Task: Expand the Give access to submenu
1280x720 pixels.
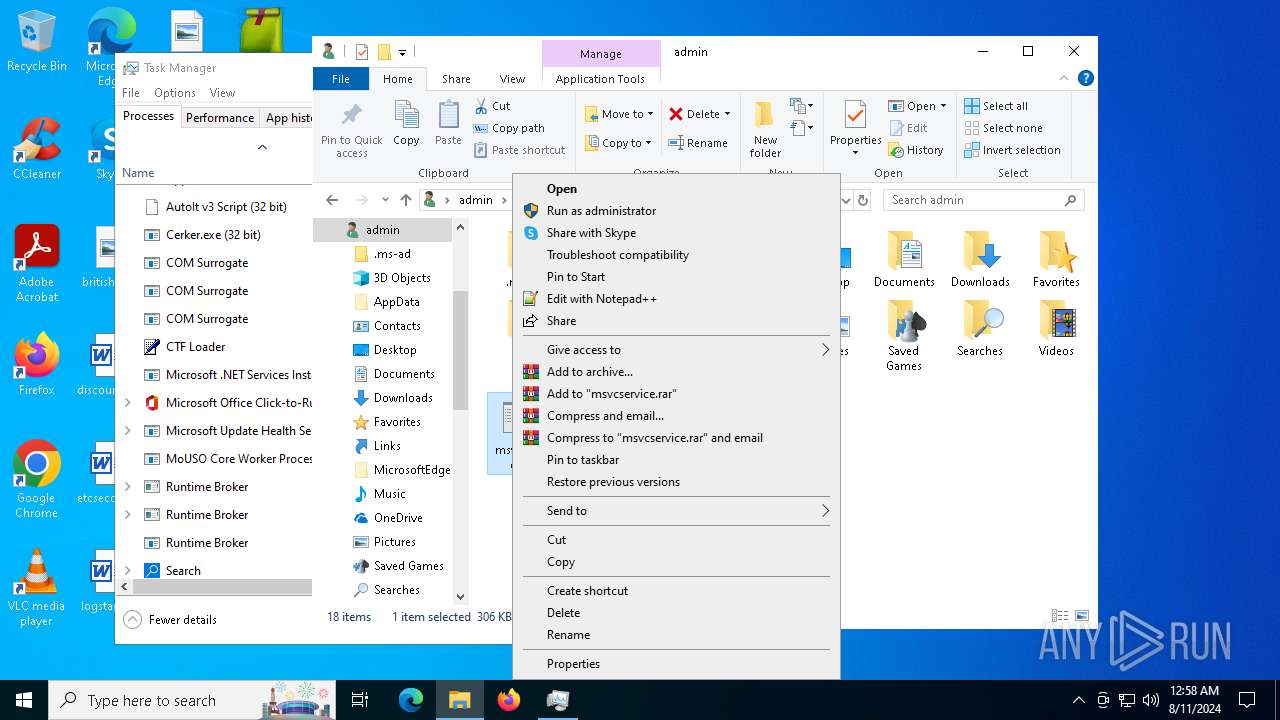Action: (676, 350)
